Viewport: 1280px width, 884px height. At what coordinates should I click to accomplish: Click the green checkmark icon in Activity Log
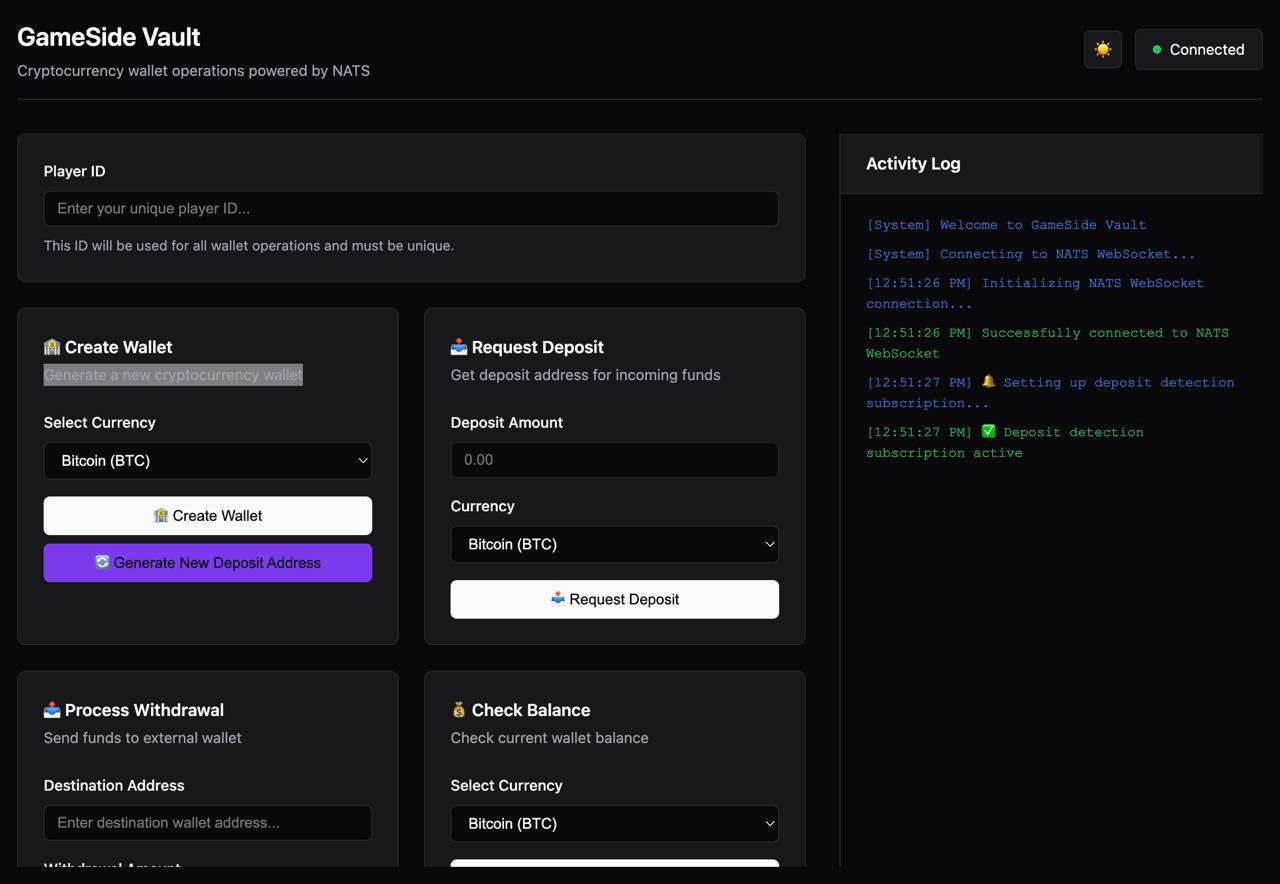click(x=988, y=432)
